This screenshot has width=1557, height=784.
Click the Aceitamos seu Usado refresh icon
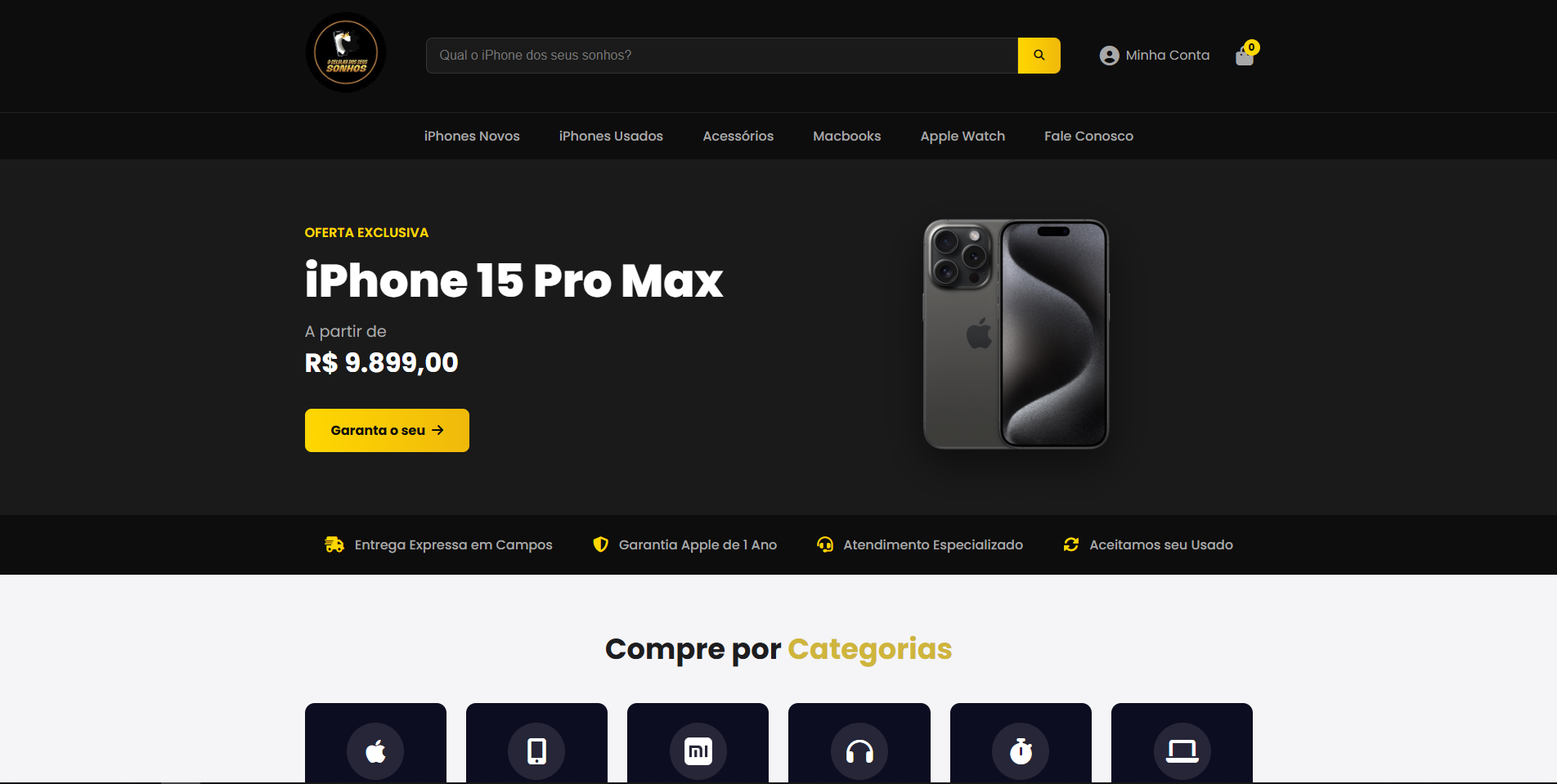(x=1070, y=544)
